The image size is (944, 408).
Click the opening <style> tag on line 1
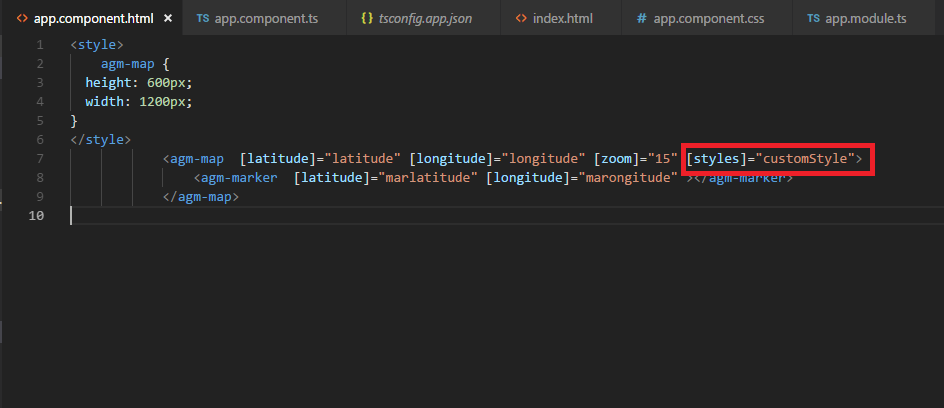[97, 45]
